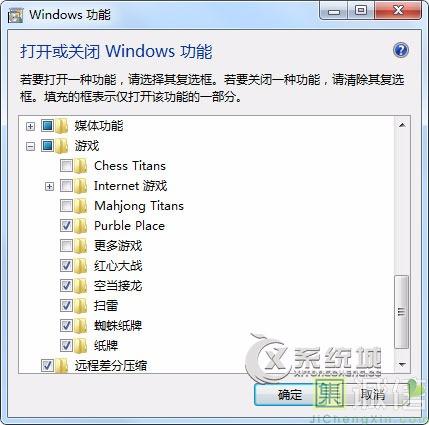
Task: Uncheck the 蜘蛛纸牌 checkbox
Action: click(x=66, y=326)
